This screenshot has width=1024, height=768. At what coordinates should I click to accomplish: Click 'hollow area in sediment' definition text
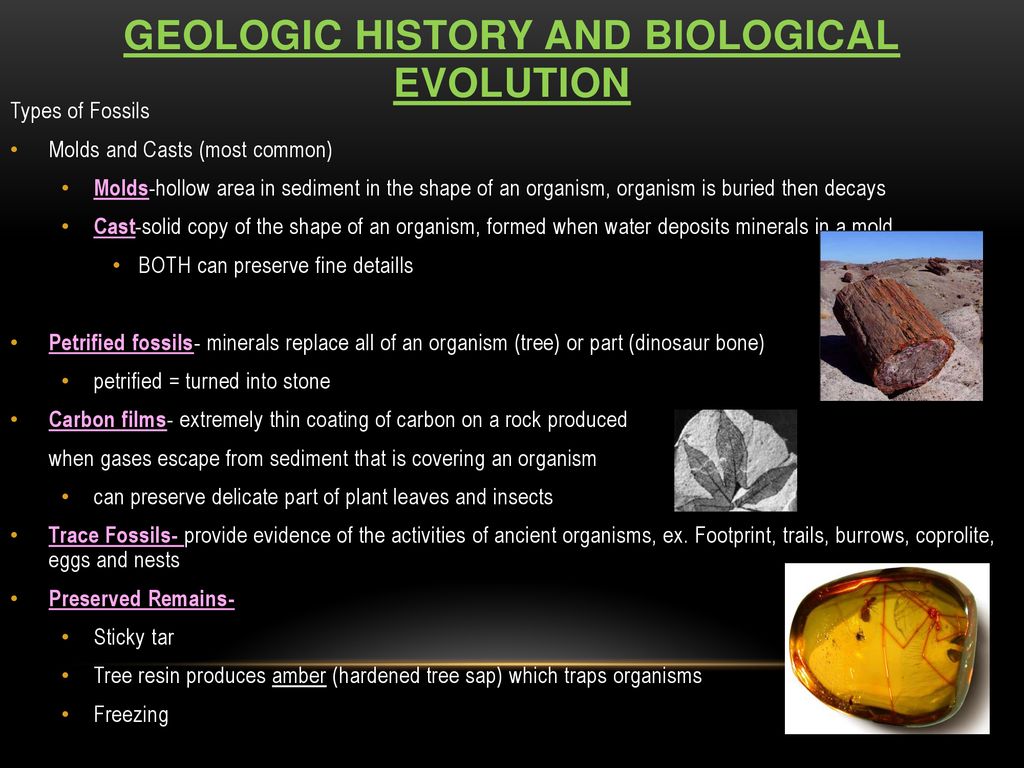[520, 188]
